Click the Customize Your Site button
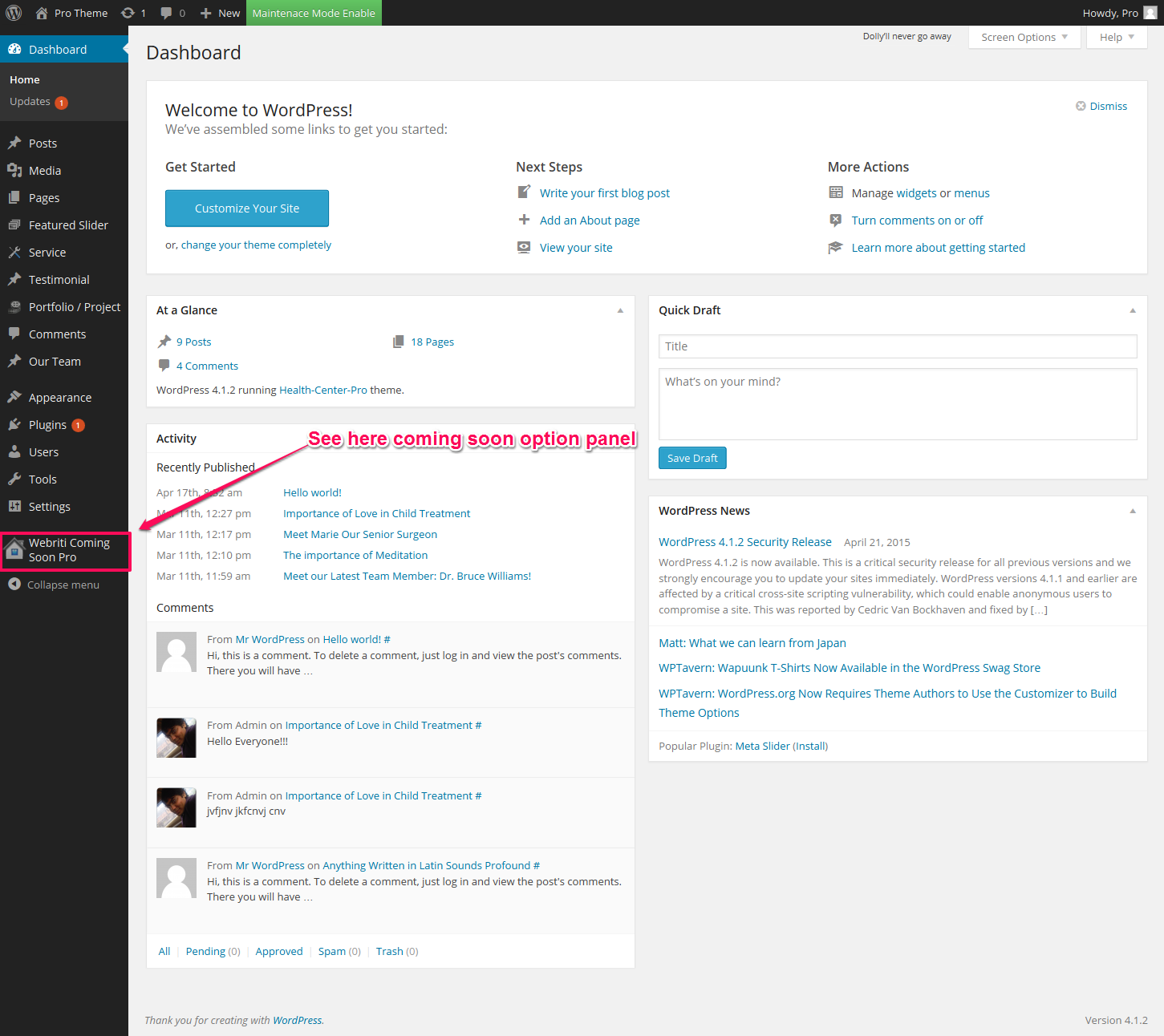 pos(247,208)
